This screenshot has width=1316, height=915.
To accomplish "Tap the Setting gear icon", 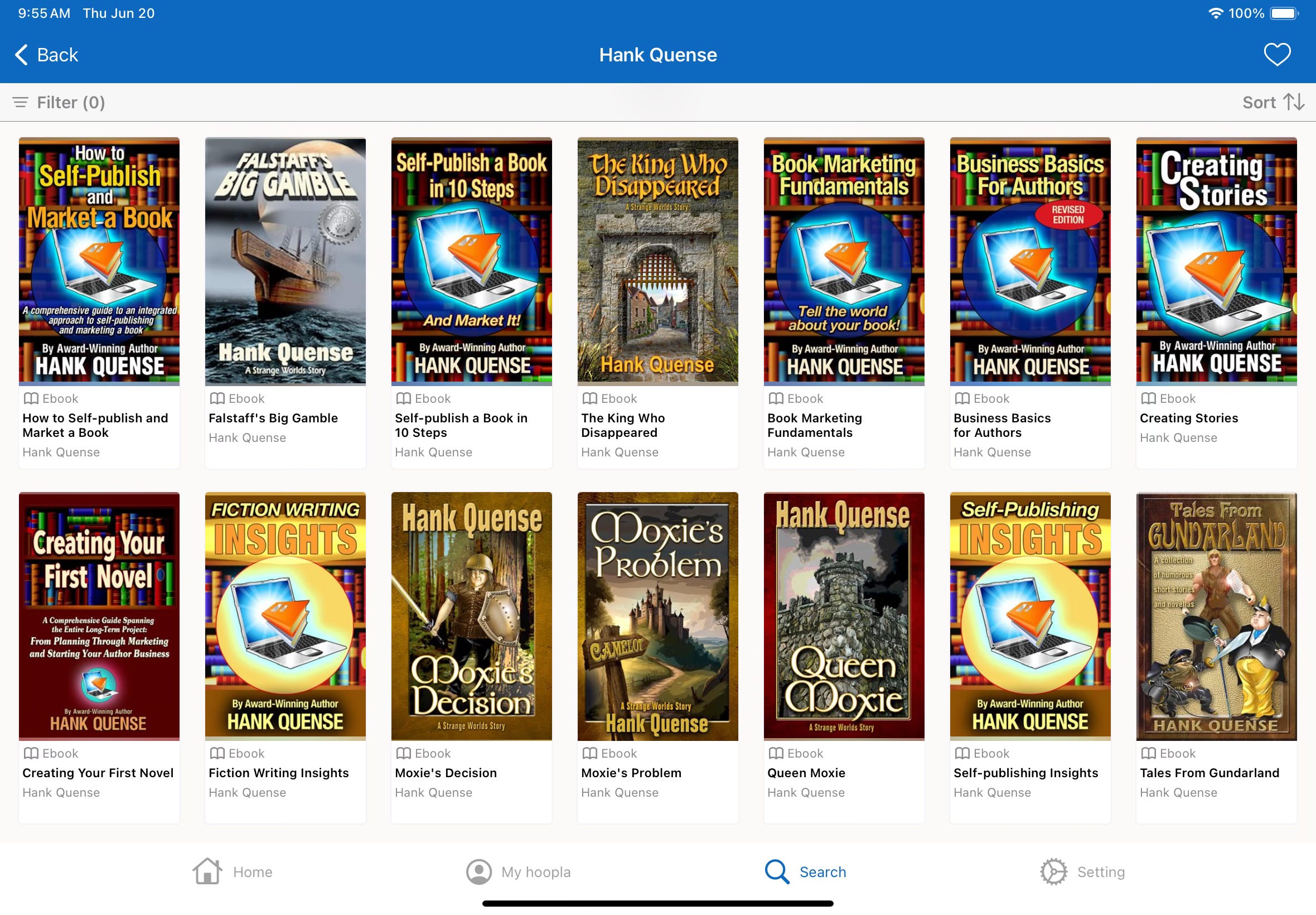I will point(1053,872).
